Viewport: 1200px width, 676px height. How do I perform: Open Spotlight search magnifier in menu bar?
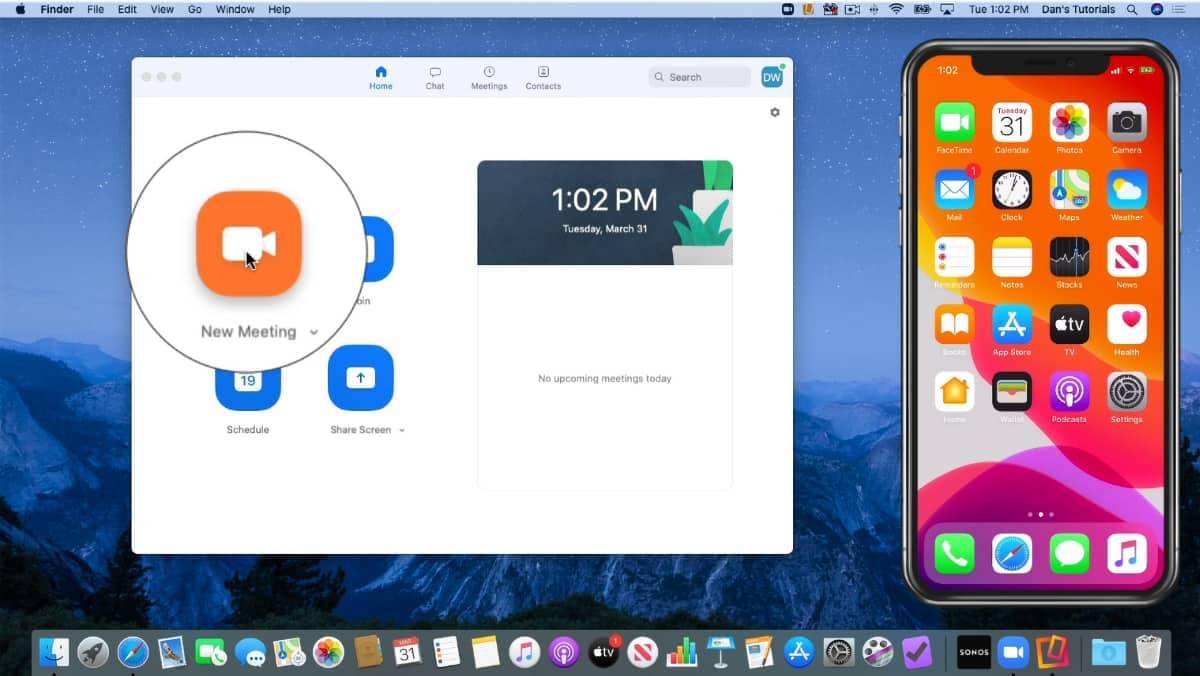tap(1133, 9)
